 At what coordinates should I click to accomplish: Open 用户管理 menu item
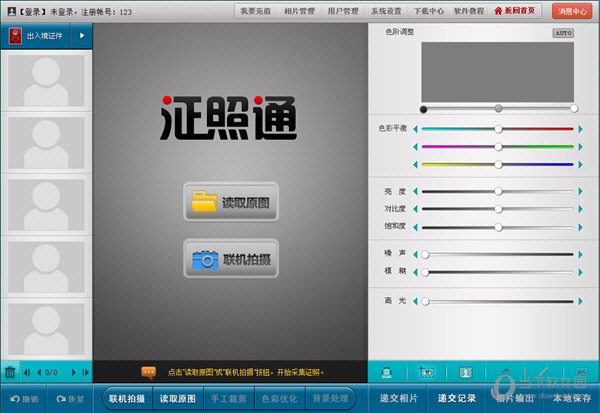[343, 11]
